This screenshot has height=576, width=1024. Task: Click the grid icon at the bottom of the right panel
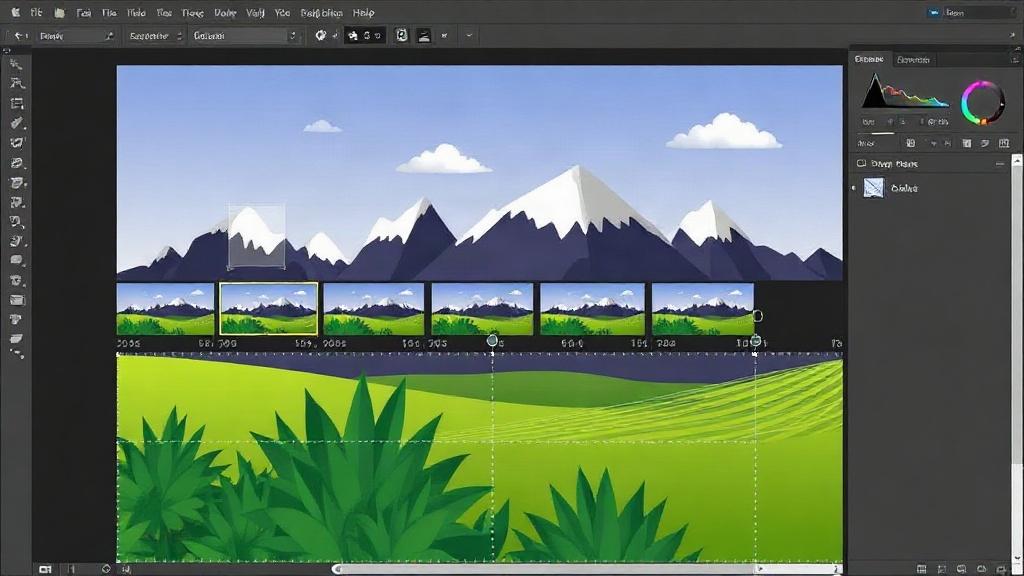coord(921,569)
